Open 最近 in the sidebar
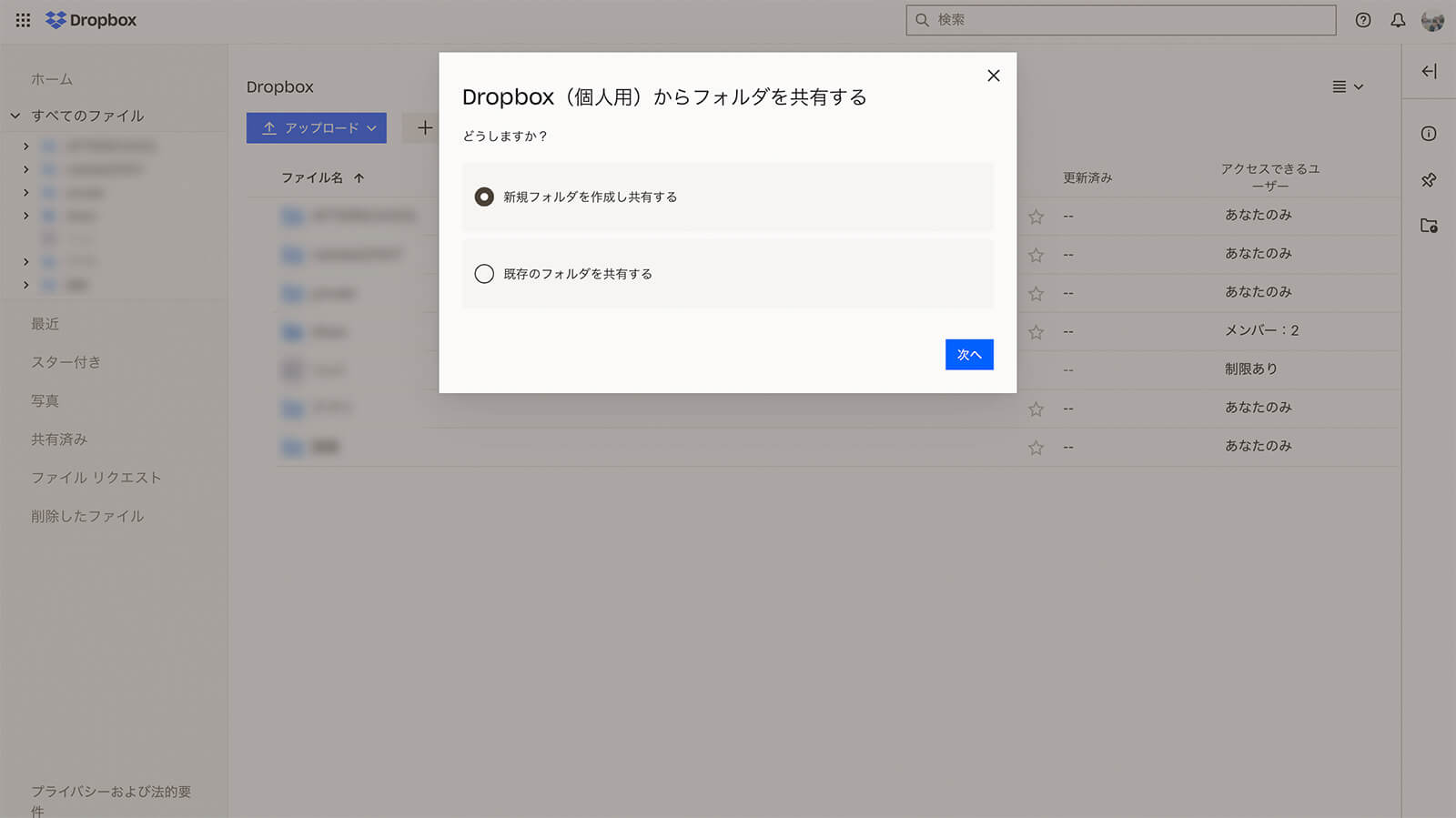Screen dimensions: 1456x818 (45, 324)
